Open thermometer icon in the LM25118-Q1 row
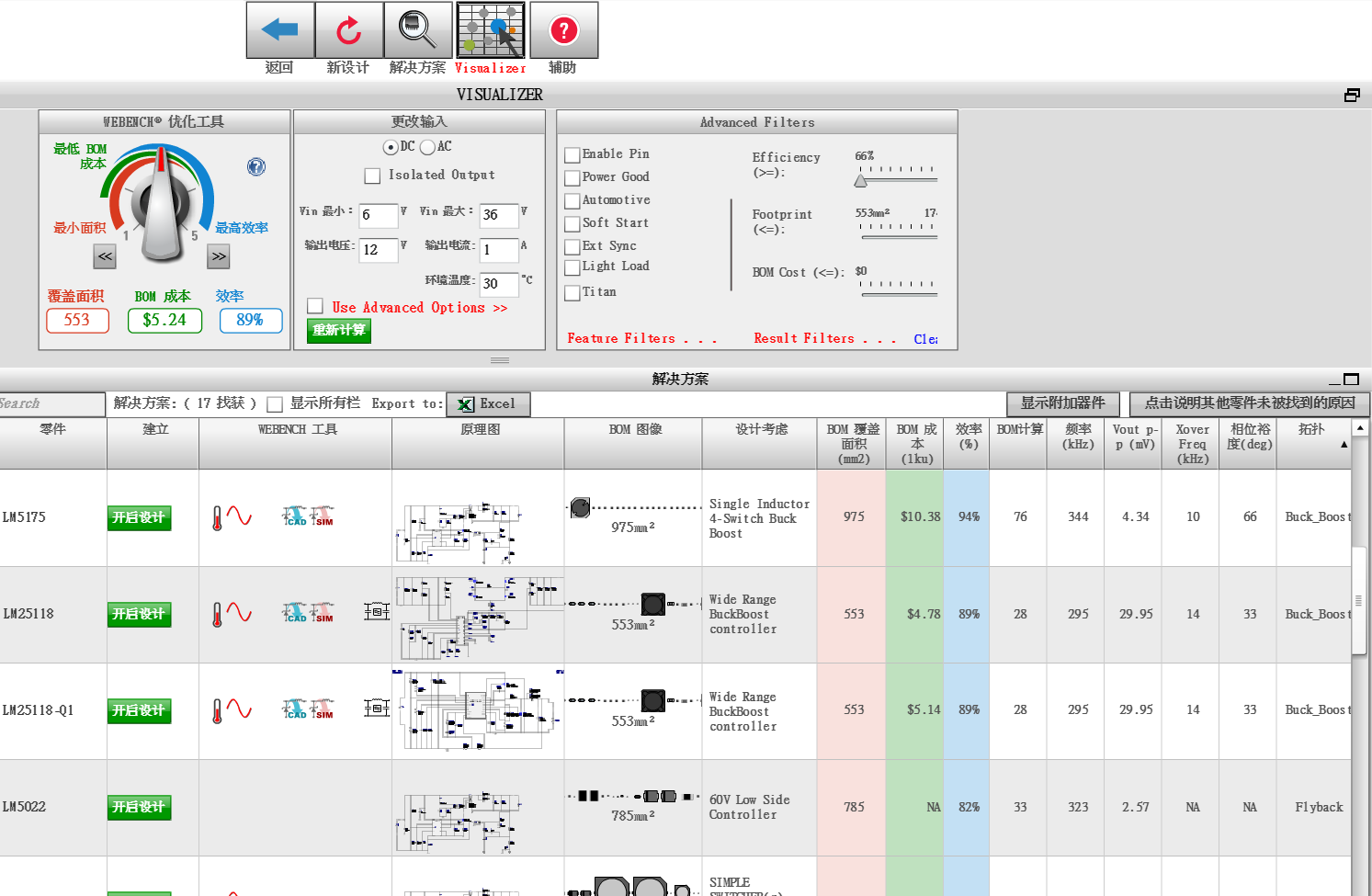The image size is (1372, 896). tap(217, 711)
